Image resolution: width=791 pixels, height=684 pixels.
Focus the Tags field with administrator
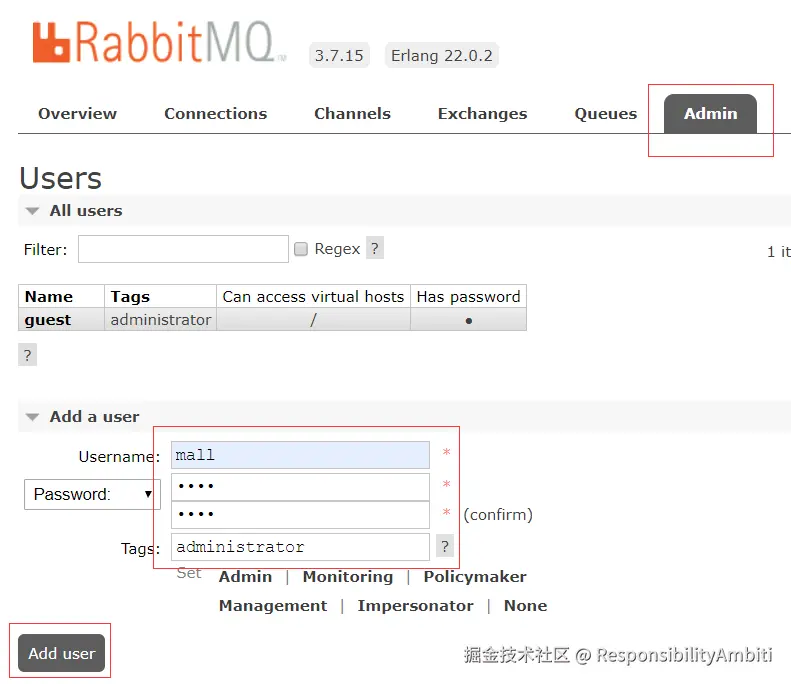[300, 547]
